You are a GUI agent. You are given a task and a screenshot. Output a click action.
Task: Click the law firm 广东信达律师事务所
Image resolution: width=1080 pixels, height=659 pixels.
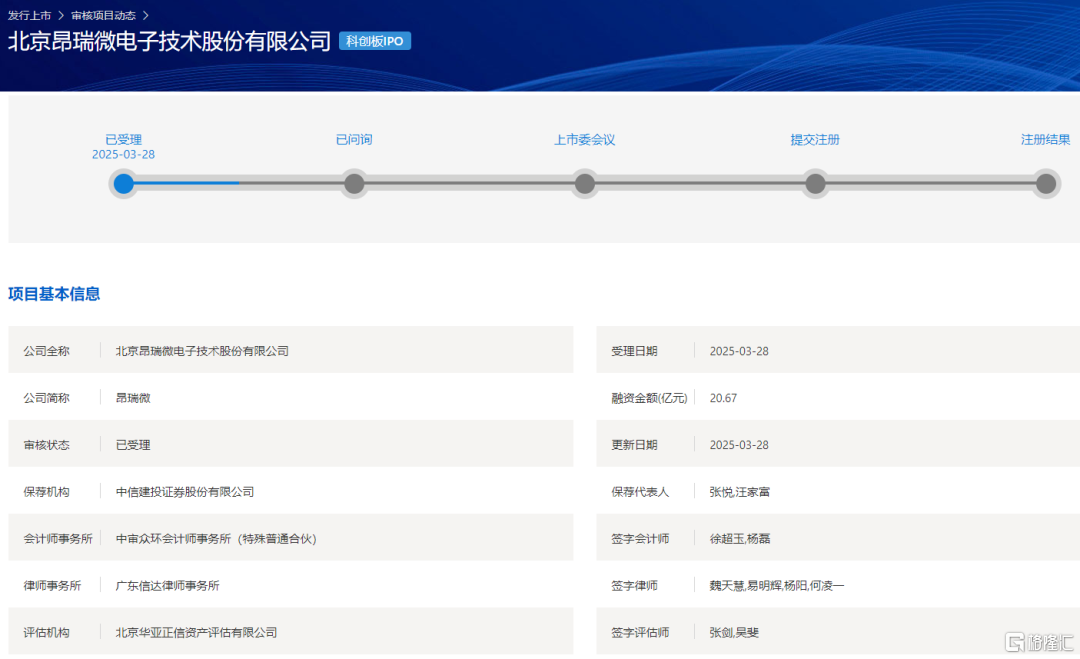click(x=167, y=585)
